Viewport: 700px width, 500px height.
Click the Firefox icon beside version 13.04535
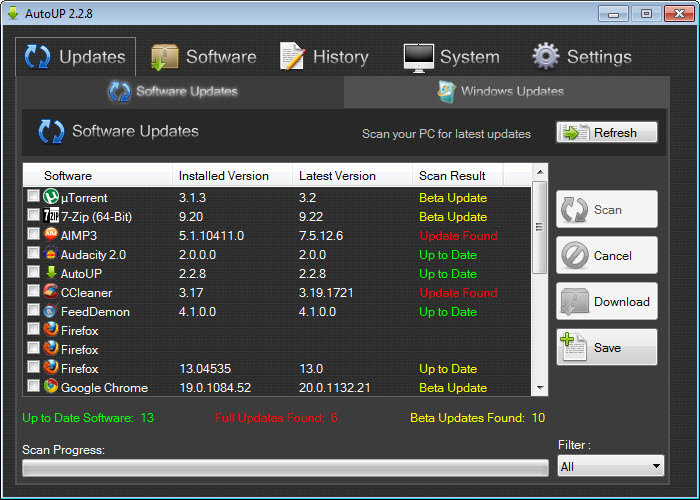pyautogui.click(x=51, y=367)
